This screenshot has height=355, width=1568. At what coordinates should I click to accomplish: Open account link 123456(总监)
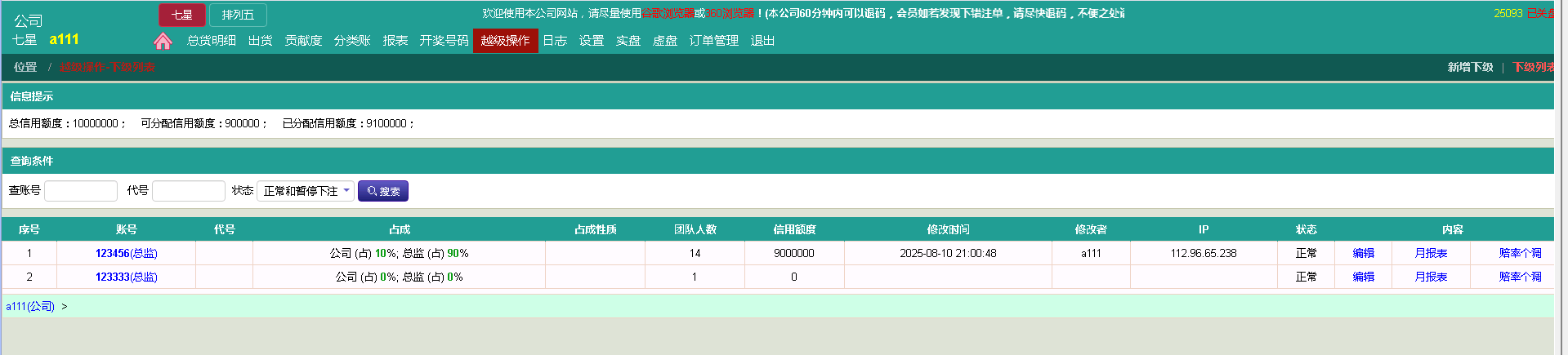tap(127, 253)
